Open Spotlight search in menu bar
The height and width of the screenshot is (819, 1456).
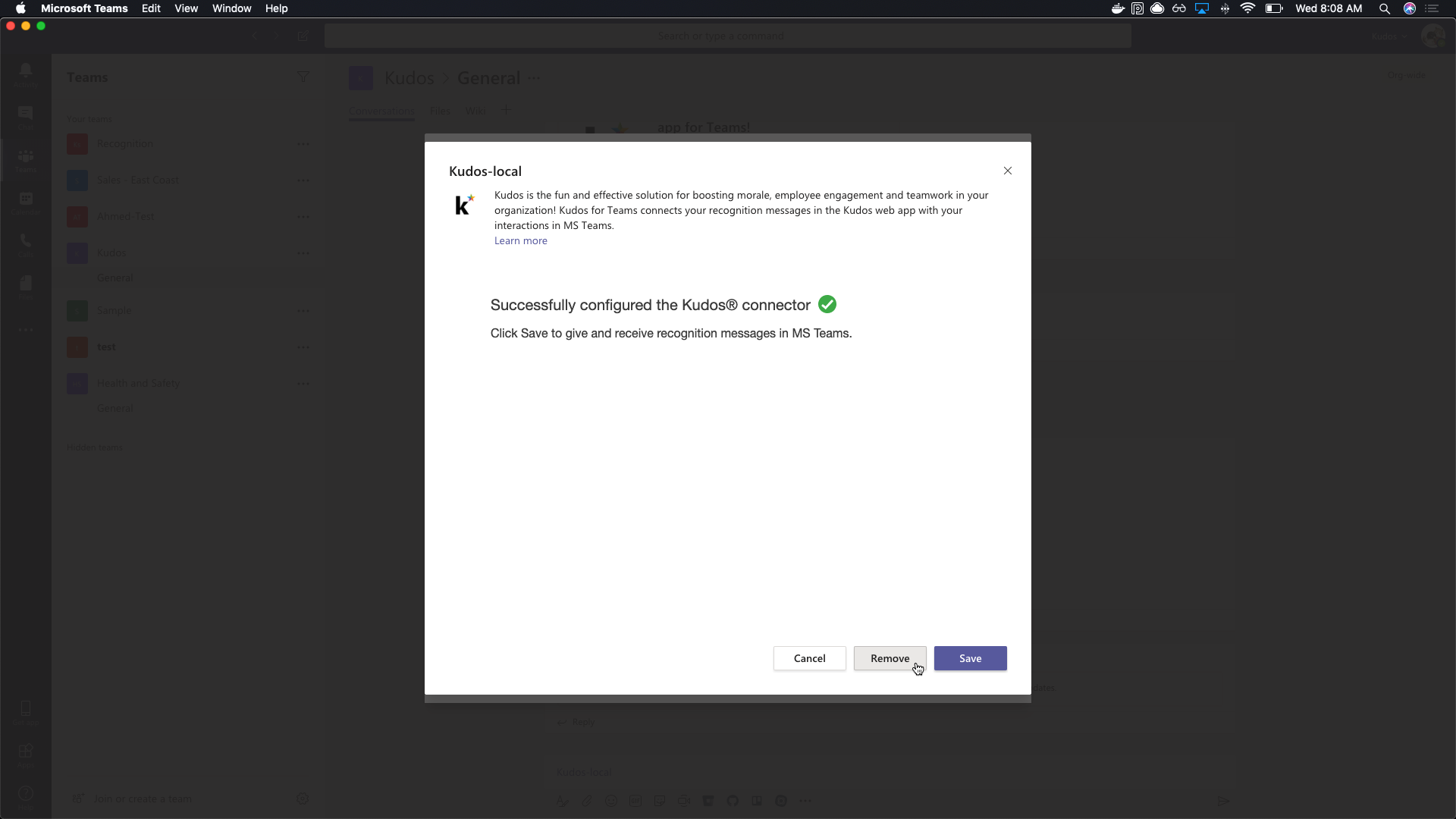click(x=1384, y=8)
